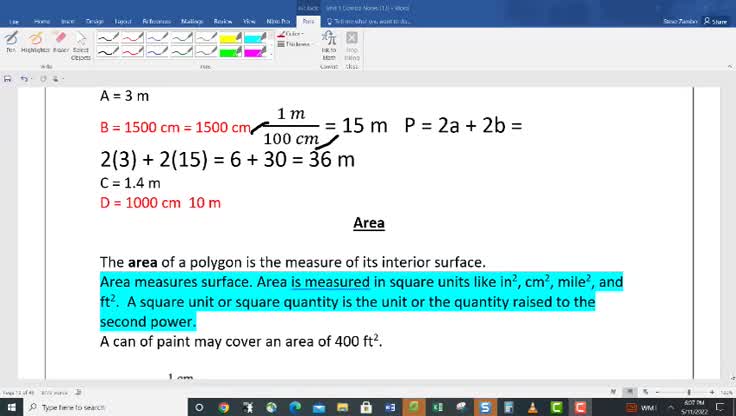Switch to the Mailings ribbon tab
Viewport: 736px width, 416px height.
pos(192,22)
